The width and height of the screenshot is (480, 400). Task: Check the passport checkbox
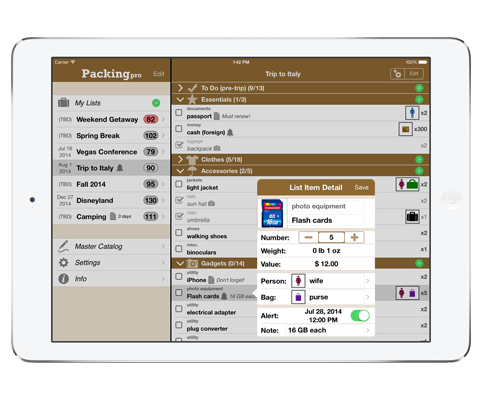[x=179, y=113]
